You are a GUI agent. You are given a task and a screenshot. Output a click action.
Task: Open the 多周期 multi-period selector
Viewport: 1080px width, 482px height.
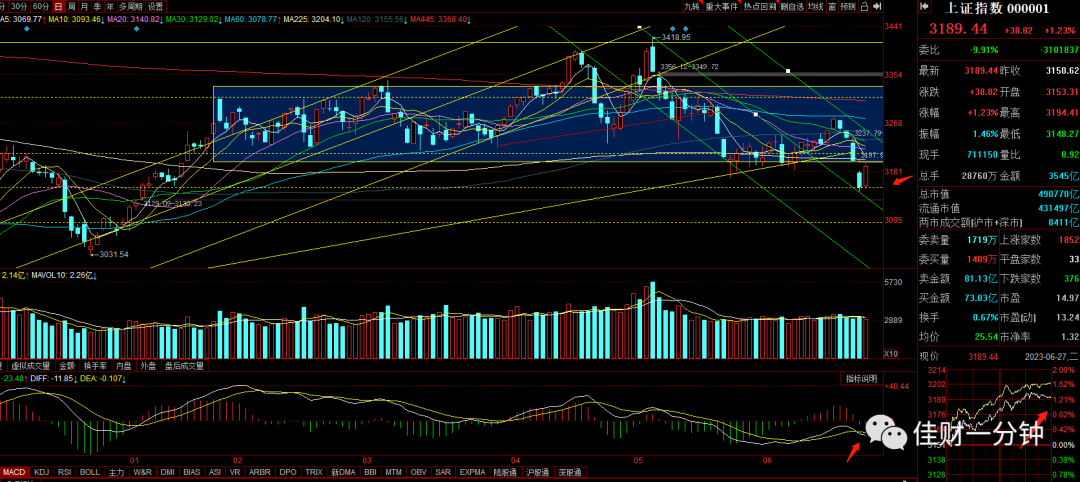(131, 6)
